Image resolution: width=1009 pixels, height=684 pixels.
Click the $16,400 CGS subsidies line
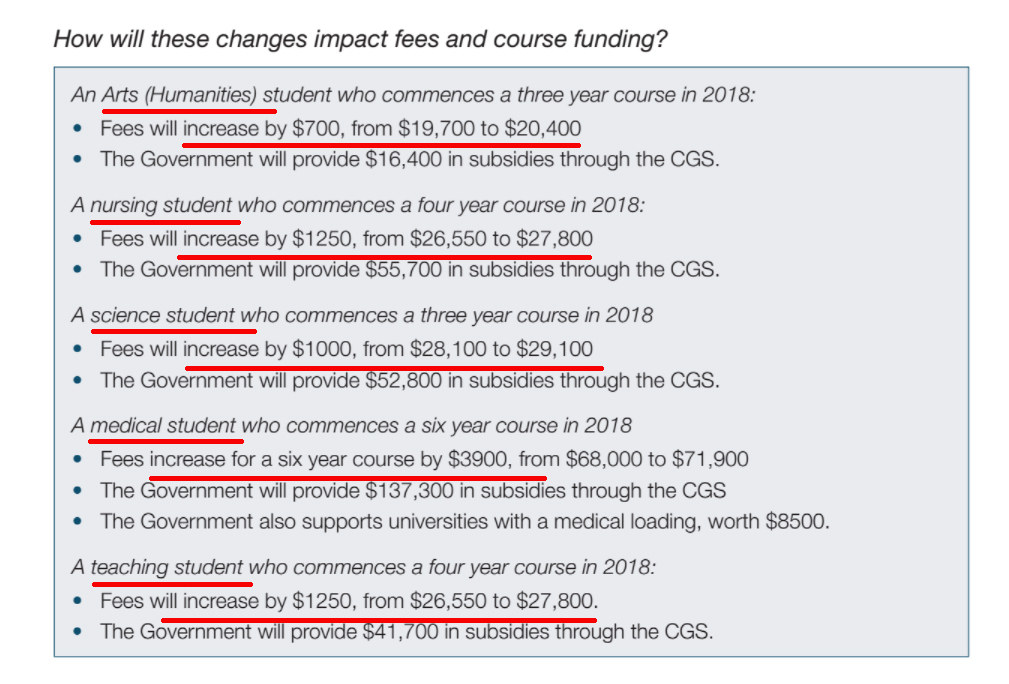click(409, 159)
